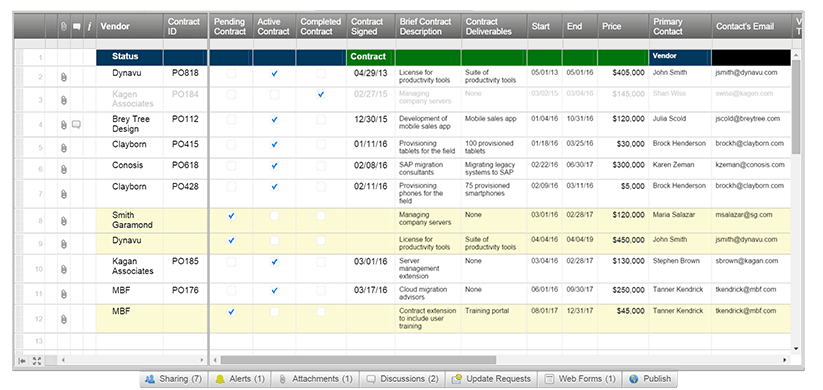The height and width of the screenshot is (390, 823).
Task: Select the 'Training portal' deliverables cell
Action: pyautogui.click(x=494, y=319)
